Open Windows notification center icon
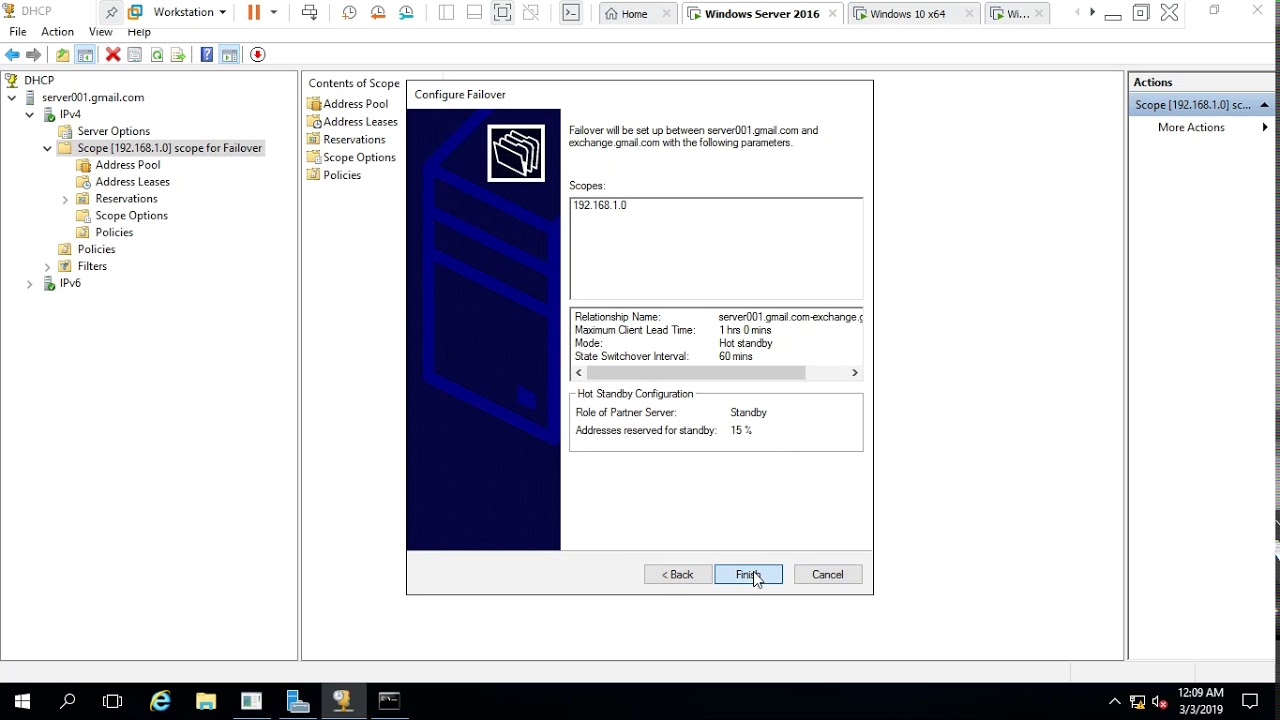 1250,701
